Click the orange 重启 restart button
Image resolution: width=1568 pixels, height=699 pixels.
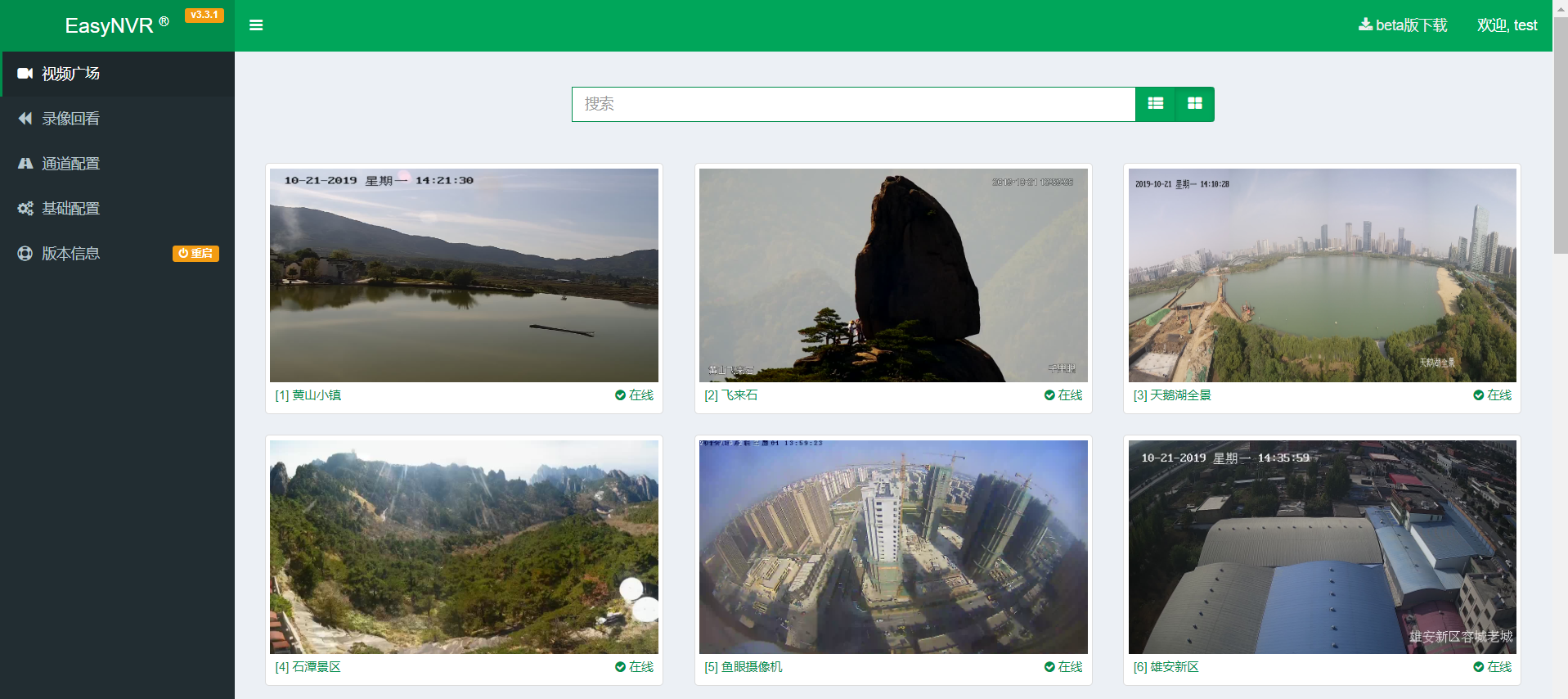click(195, 254)
